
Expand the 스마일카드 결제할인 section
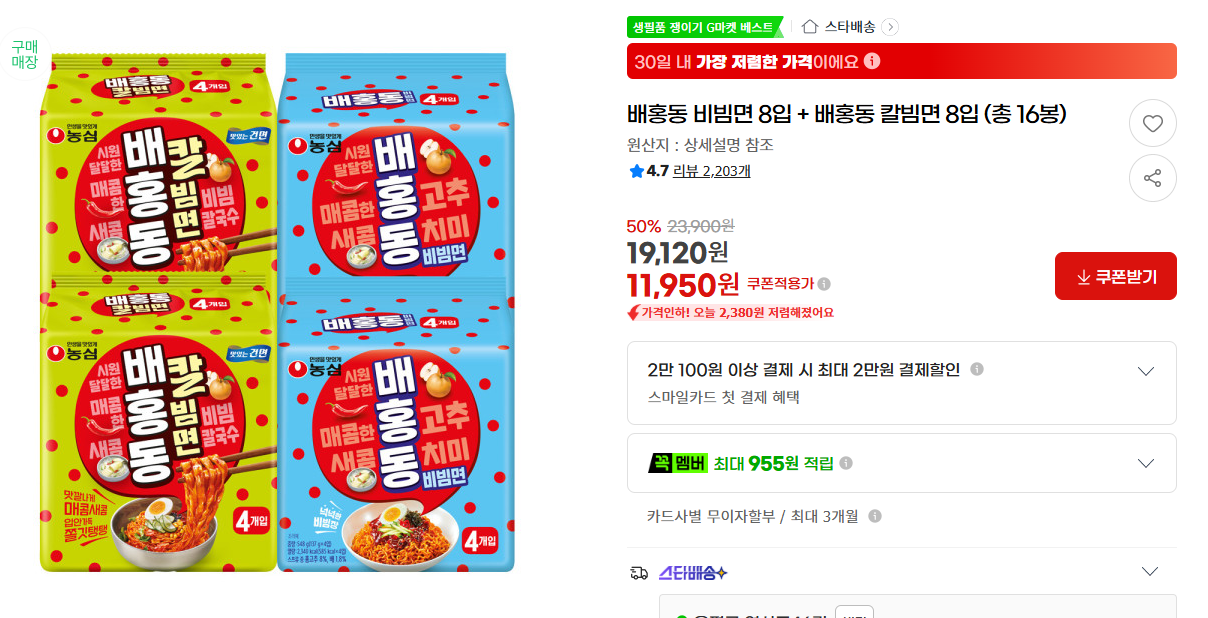pos(1146,371)
